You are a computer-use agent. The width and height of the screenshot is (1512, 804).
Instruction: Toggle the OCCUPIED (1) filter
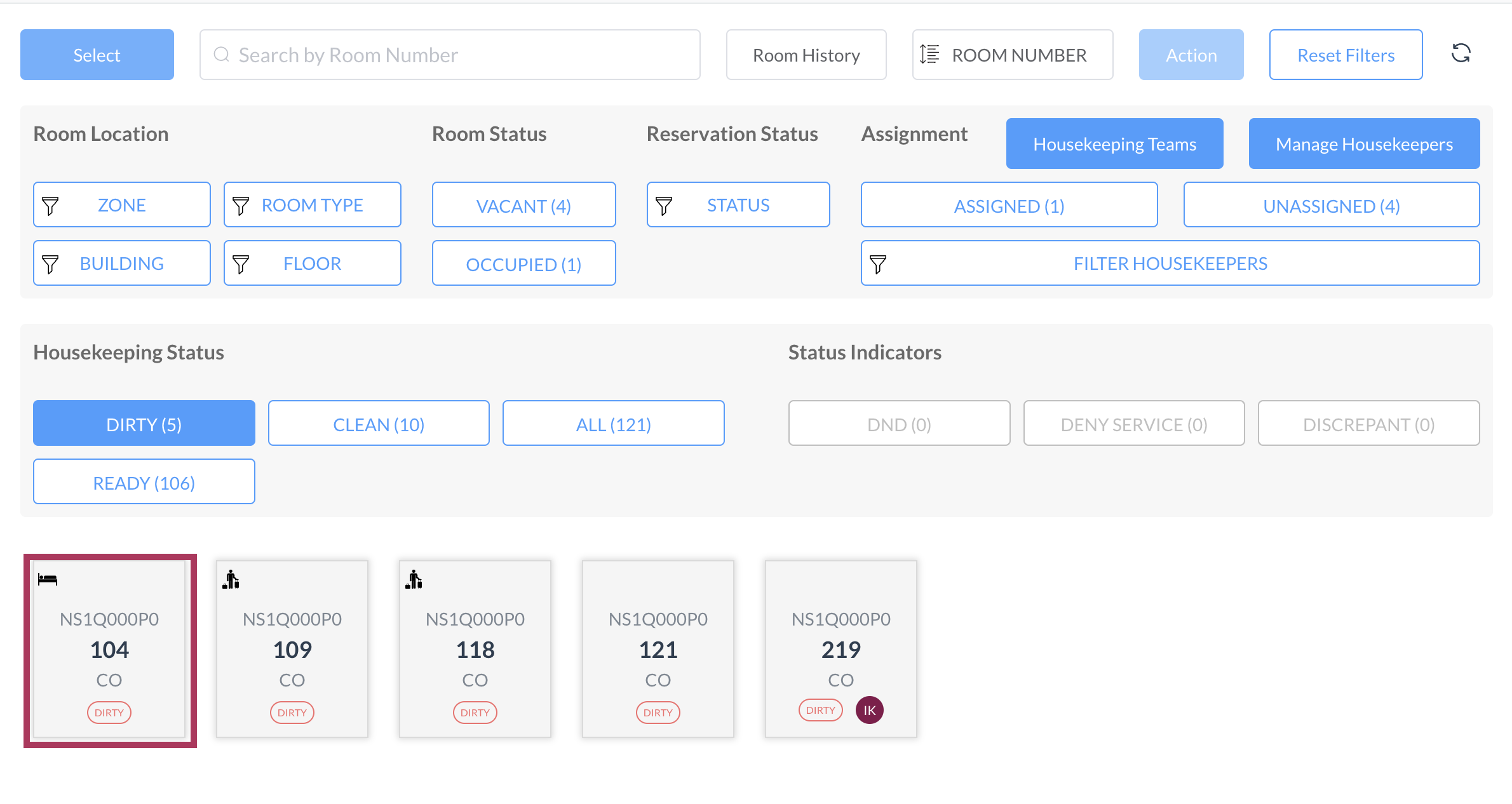523,264
